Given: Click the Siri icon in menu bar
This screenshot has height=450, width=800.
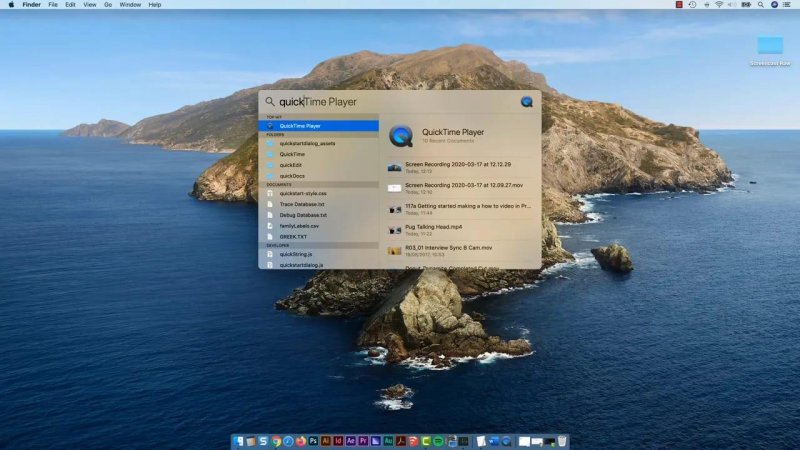Looking at the screenshot, I should coord(774,5).
